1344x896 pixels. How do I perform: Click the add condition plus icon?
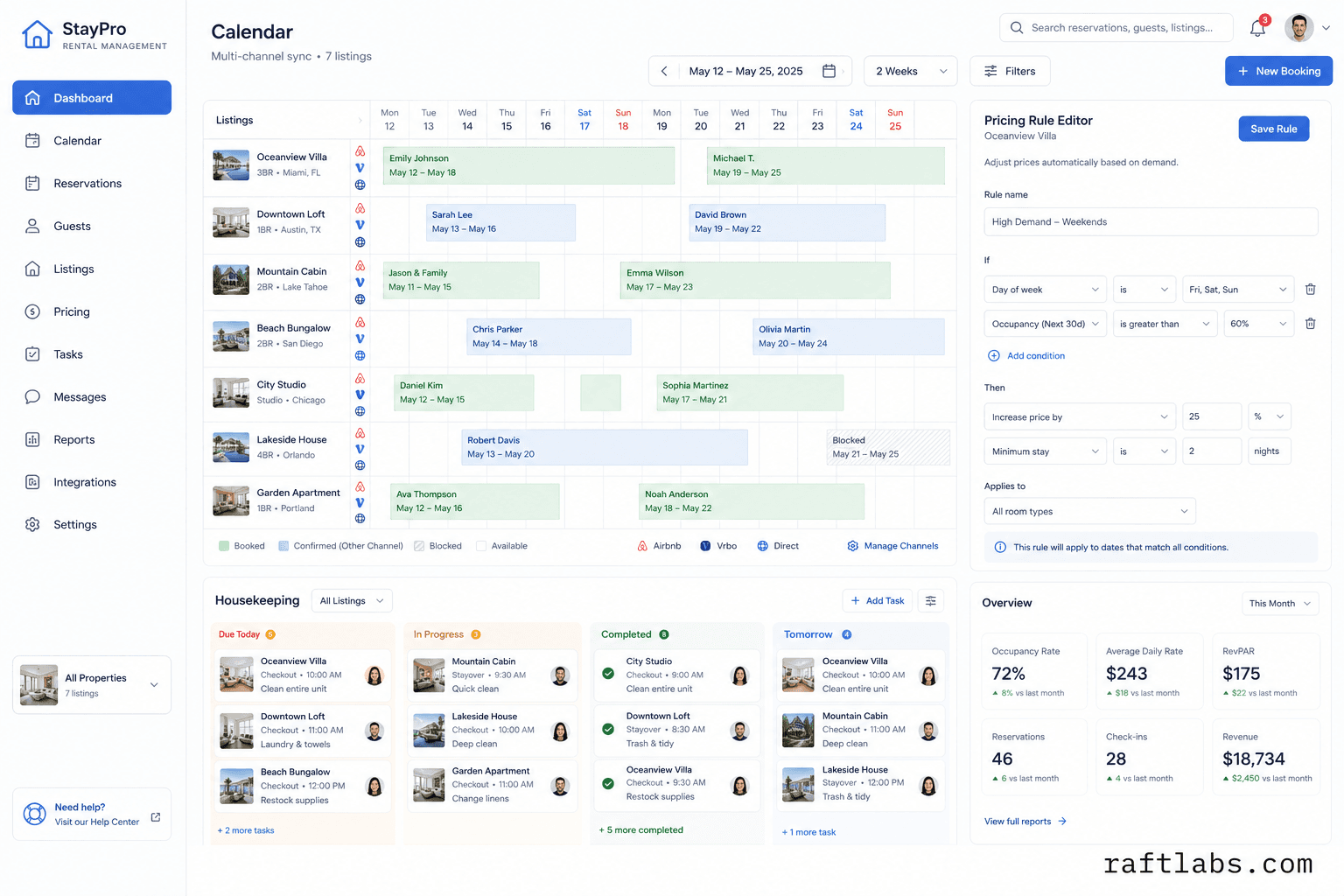[994, 356]
